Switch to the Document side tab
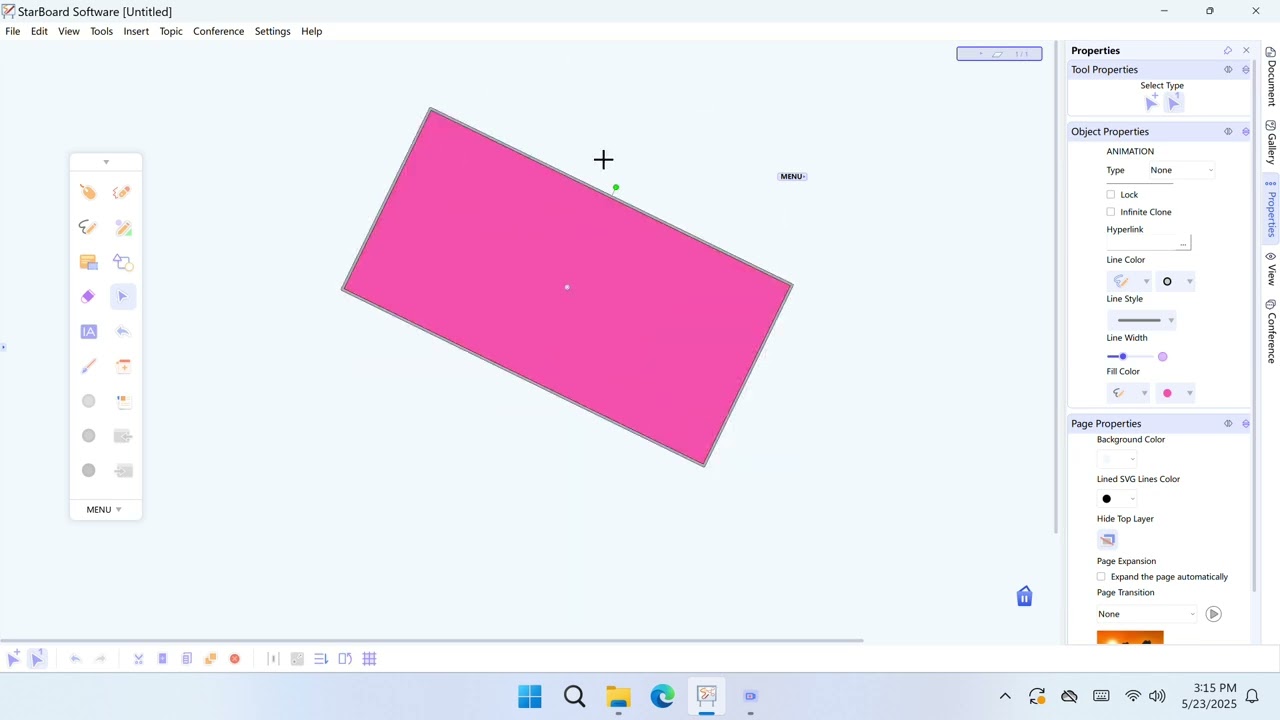Image resolution: width=1280 pixels, height=720 pixels. 1271,76
